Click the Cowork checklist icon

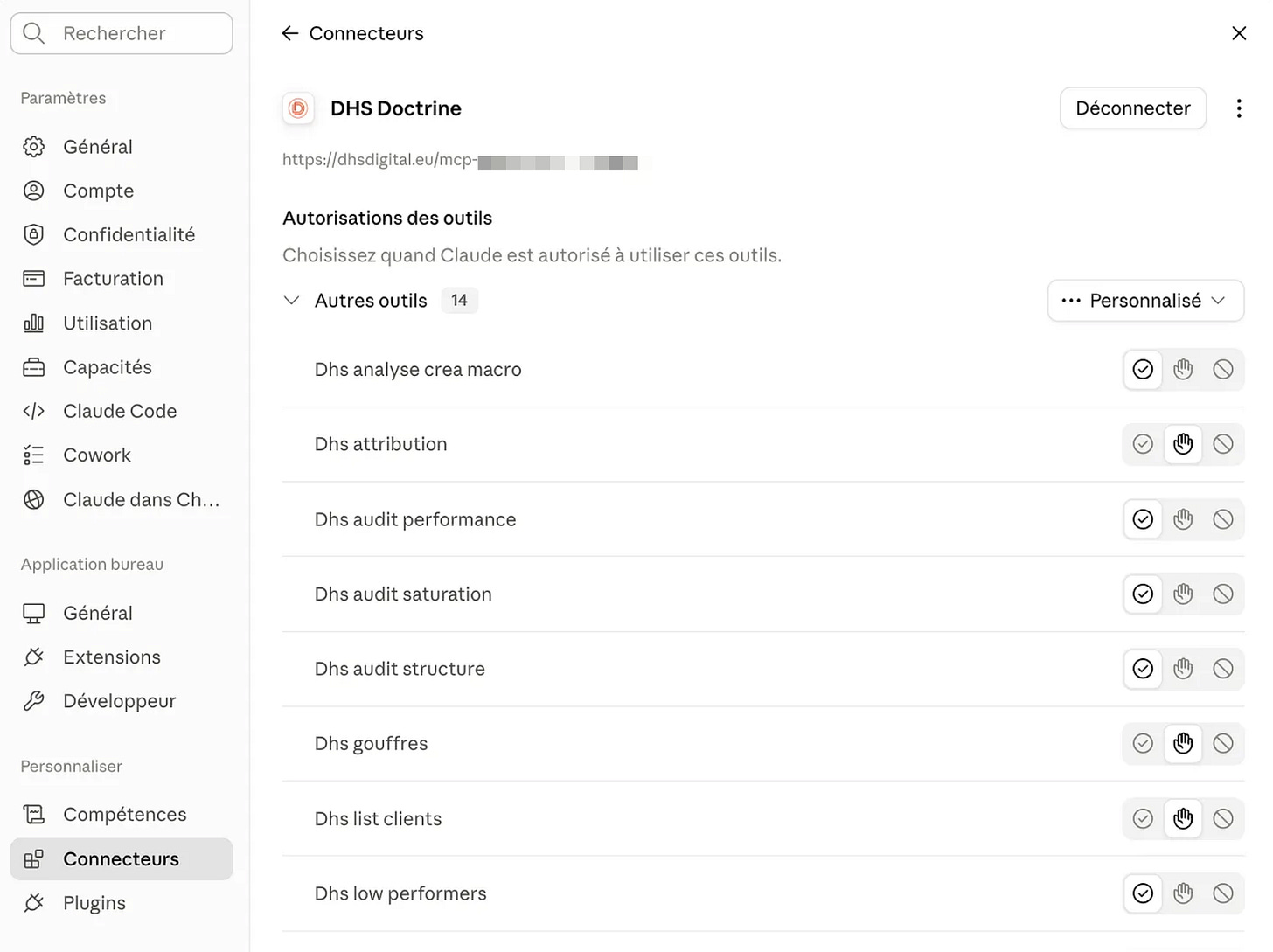tap(34, 455)
